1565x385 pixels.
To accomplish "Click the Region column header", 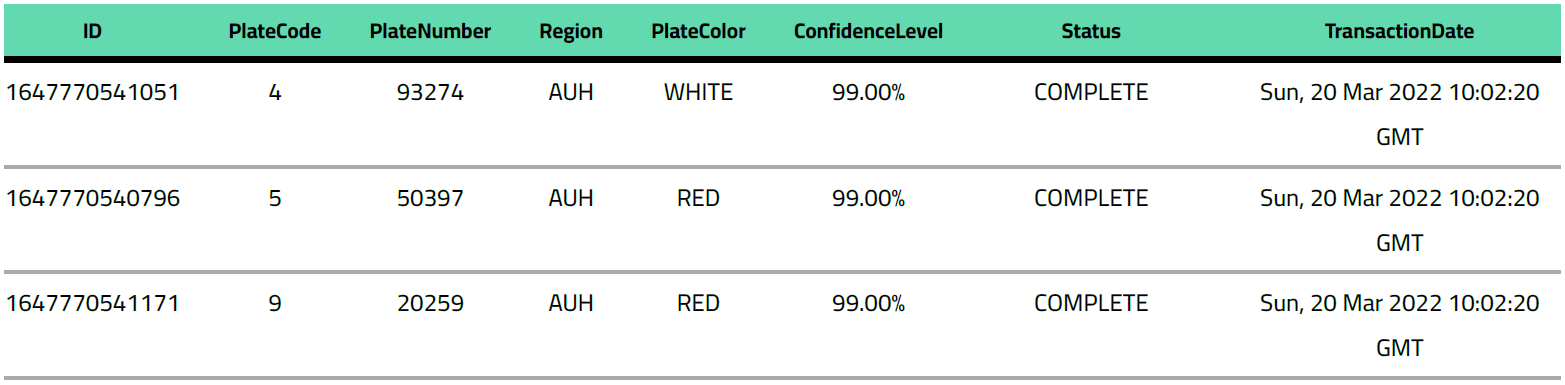I will coord(571,31).
